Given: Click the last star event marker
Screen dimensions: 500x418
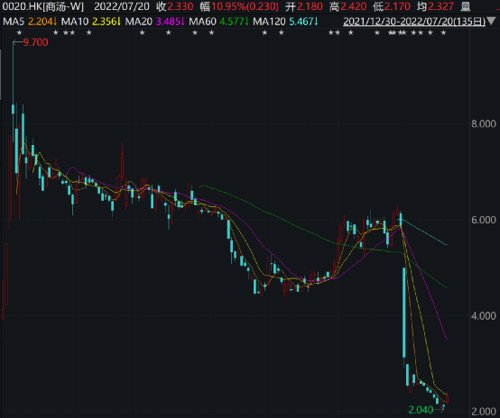Looking at the screenshot, I should click(443, 33).
